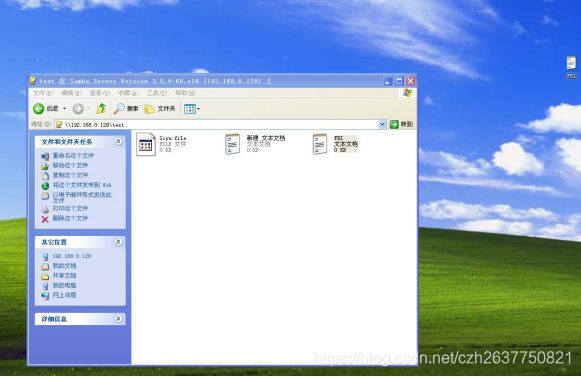Click the FBI file name label

click(338, 138)
